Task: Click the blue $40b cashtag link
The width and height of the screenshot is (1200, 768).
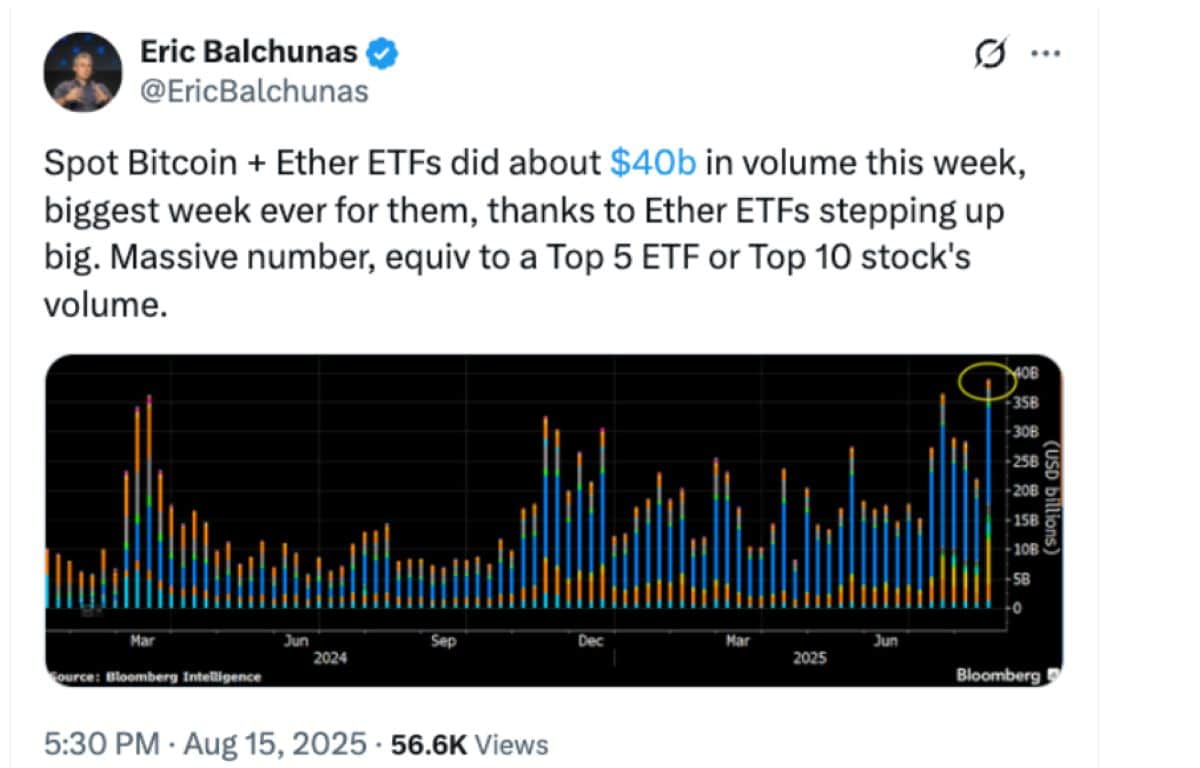Action: (x=652, y=163)
